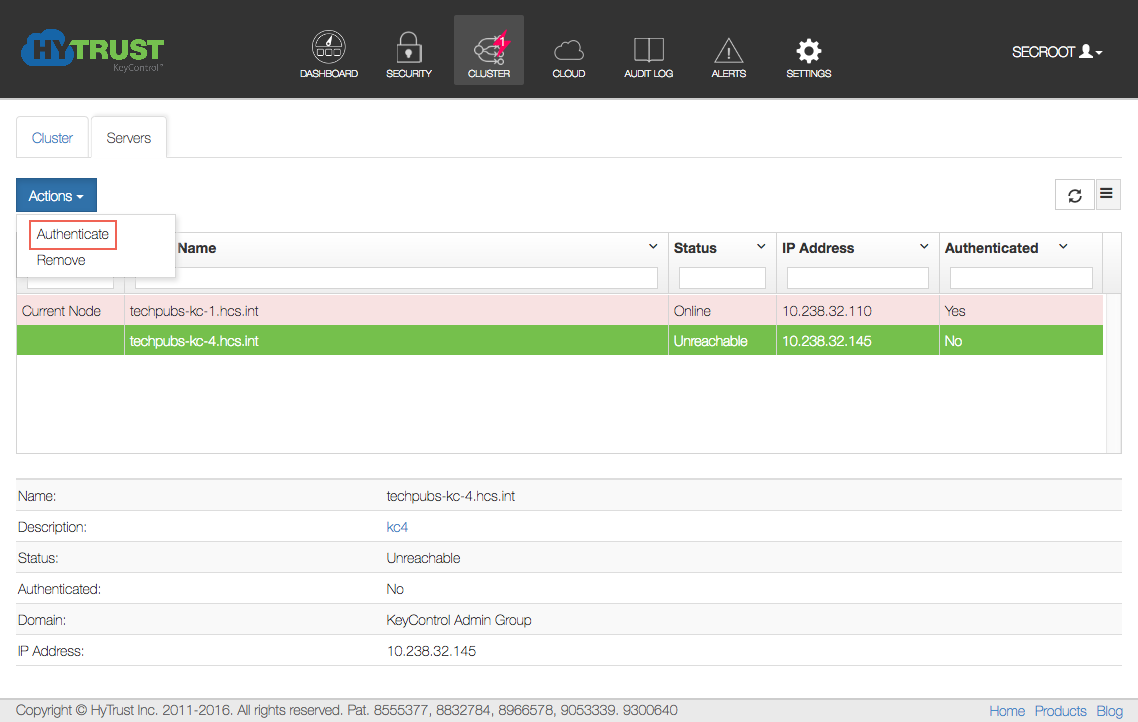Click the 10.238.32.110 IP cell
The height and width of the screenshot is (722, 1138).
point(858,311)
